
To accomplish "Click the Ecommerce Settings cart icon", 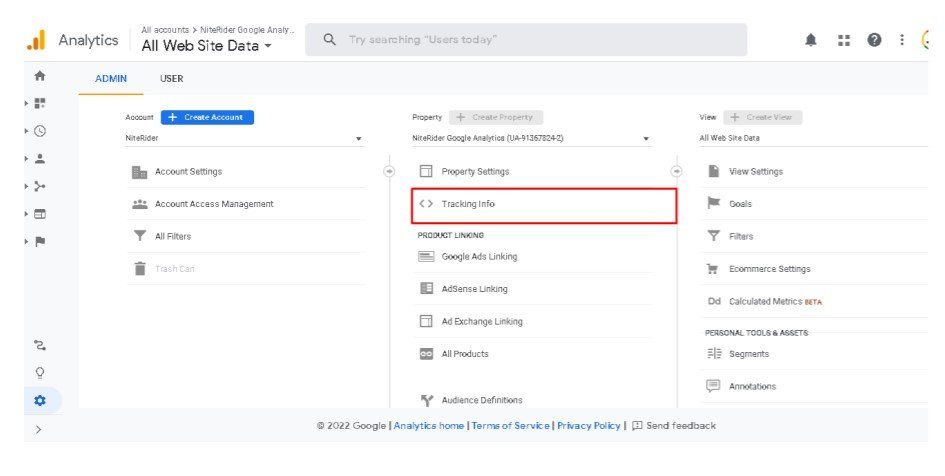I will pos(712,269).
